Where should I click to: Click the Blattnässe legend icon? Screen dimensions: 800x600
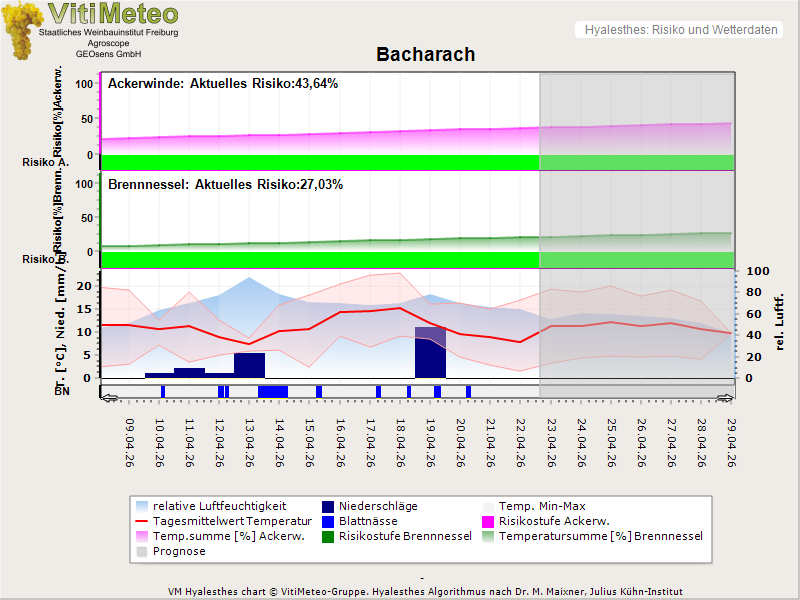tap(327, 521)
